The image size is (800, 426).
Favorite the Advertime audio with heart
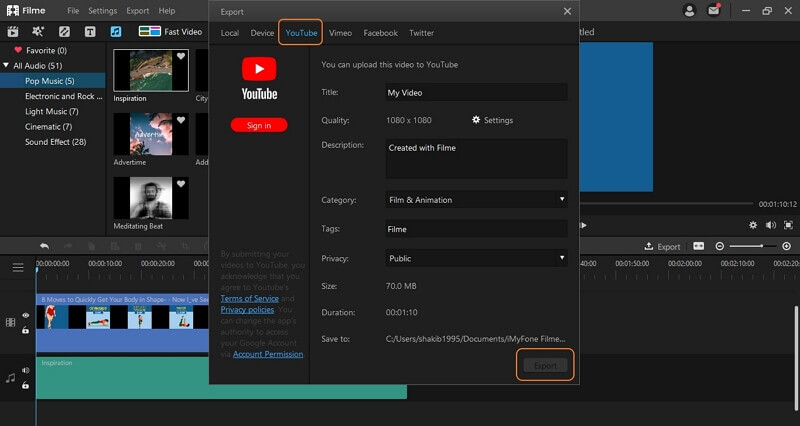(181, 120)
